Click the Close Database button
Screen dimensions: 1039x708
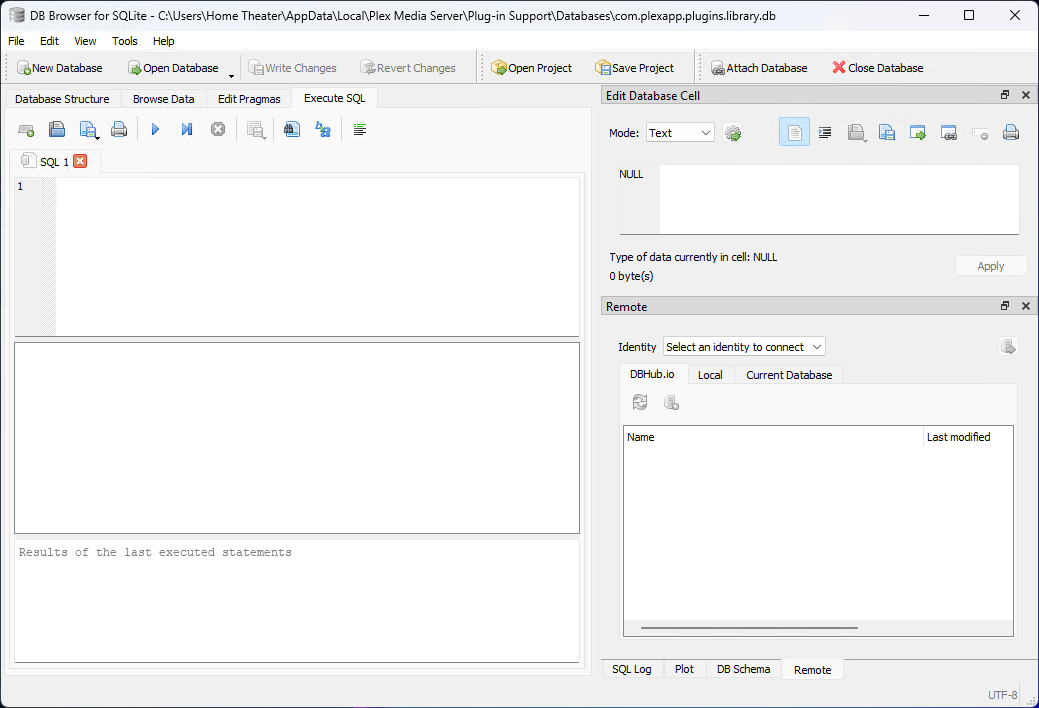(x=877, y=68)
